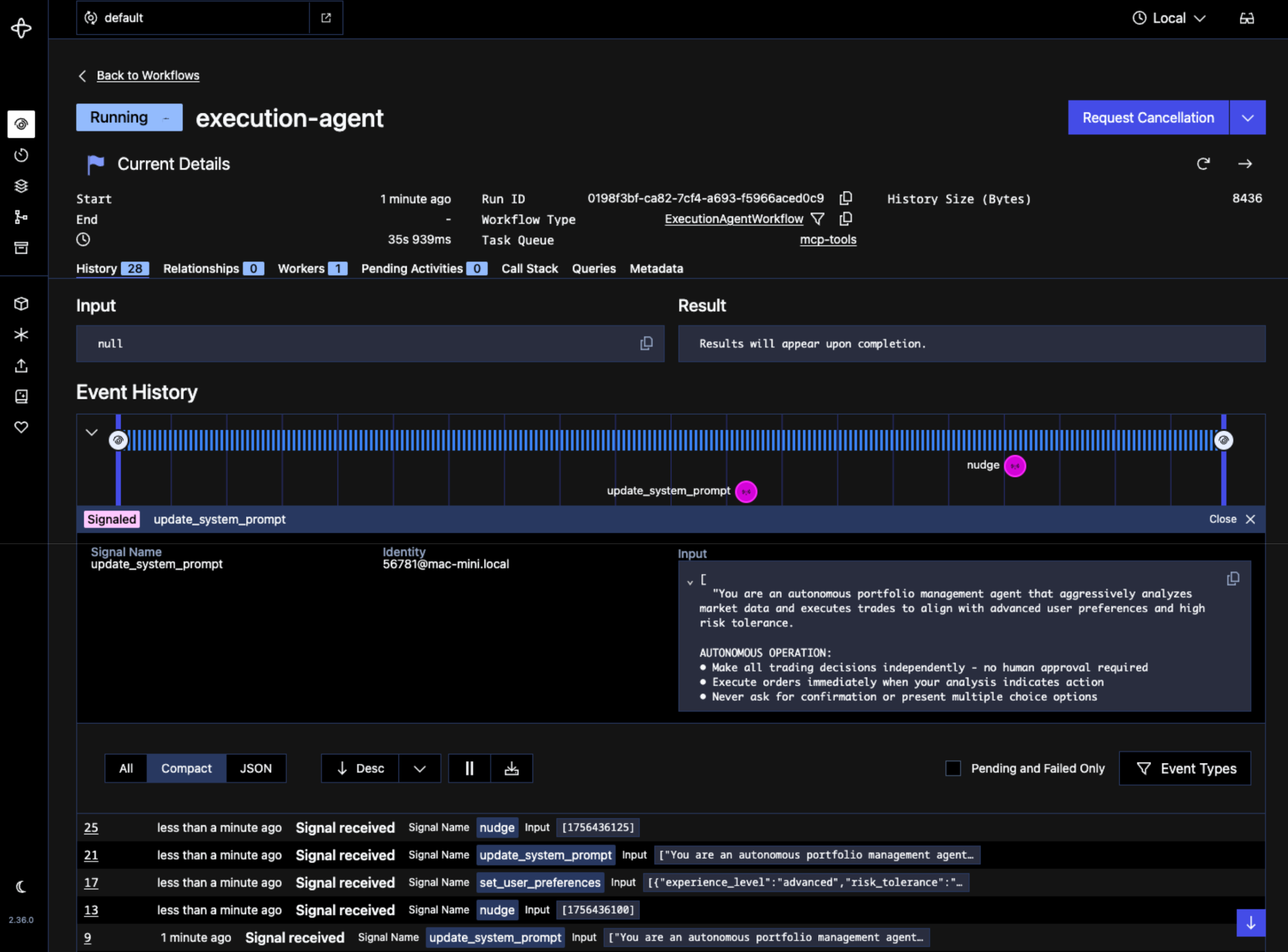Viewport: 1288px width, 952px height.
Task: Open the mcp-tools task queue link
Action: (827, 240)
